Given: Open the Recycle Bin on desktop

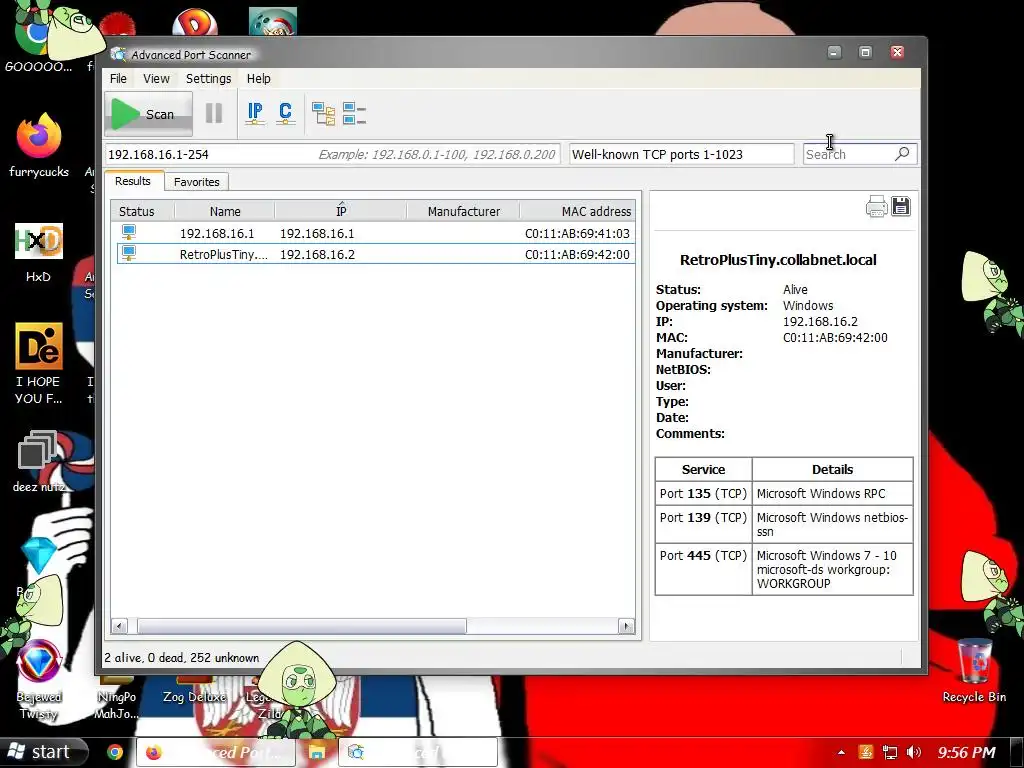Looking at the screenshot, I should coord(974,671).
